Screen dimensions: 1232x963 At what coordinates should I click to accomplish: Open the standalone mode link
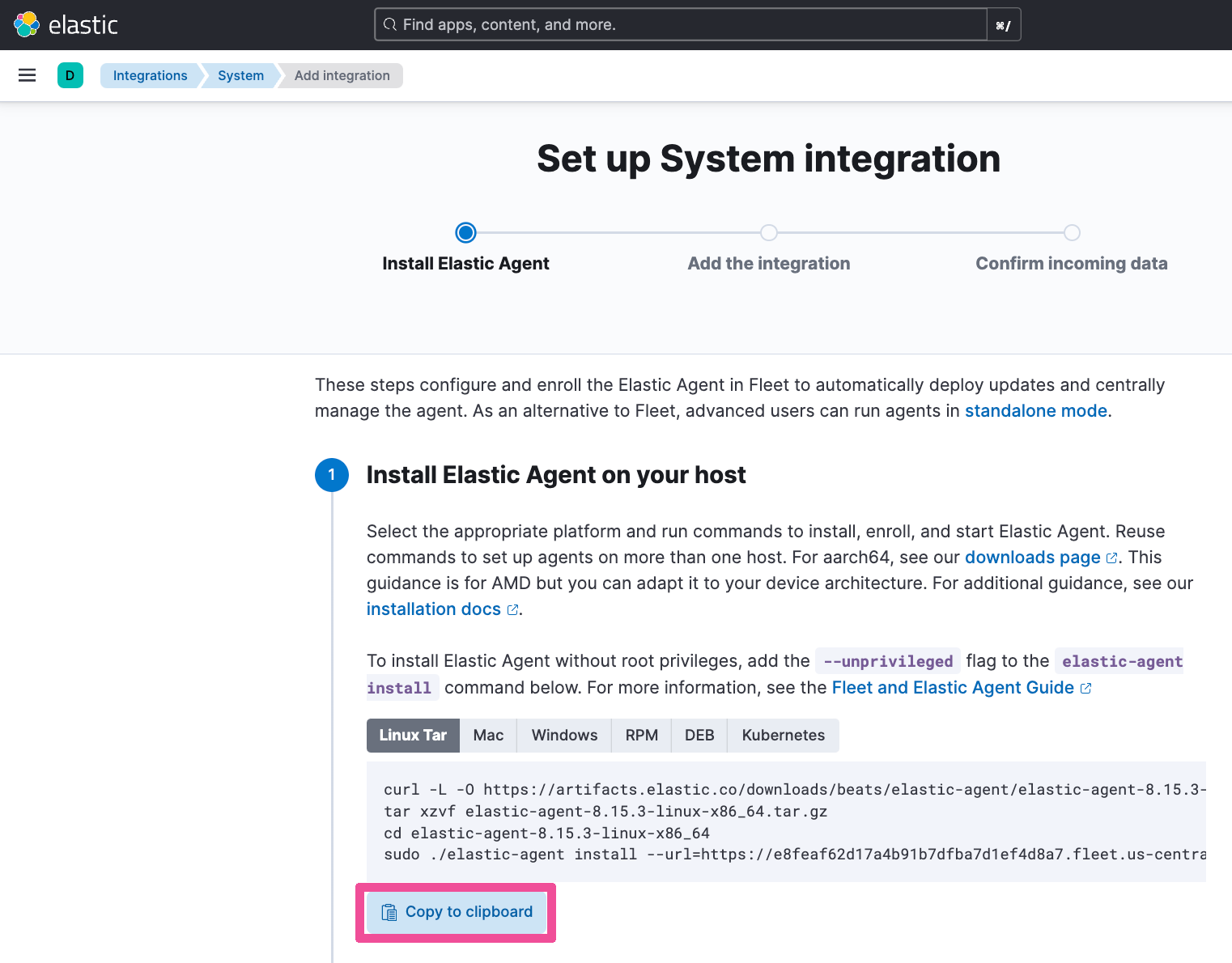tap(1038, 411)
